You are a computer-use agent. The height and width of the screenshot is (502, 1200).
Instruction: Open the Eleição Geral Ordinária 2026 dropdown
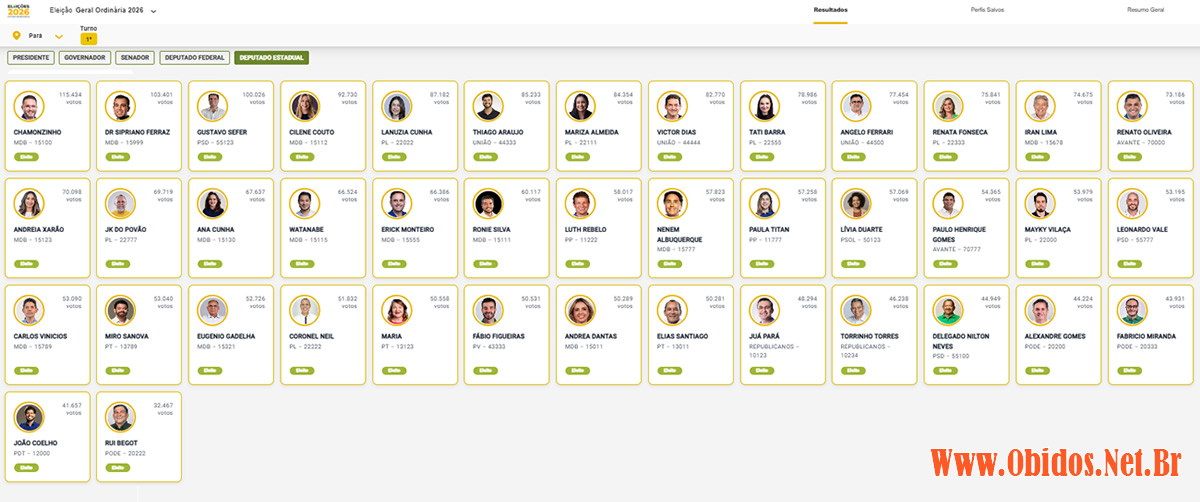(103, 10)
